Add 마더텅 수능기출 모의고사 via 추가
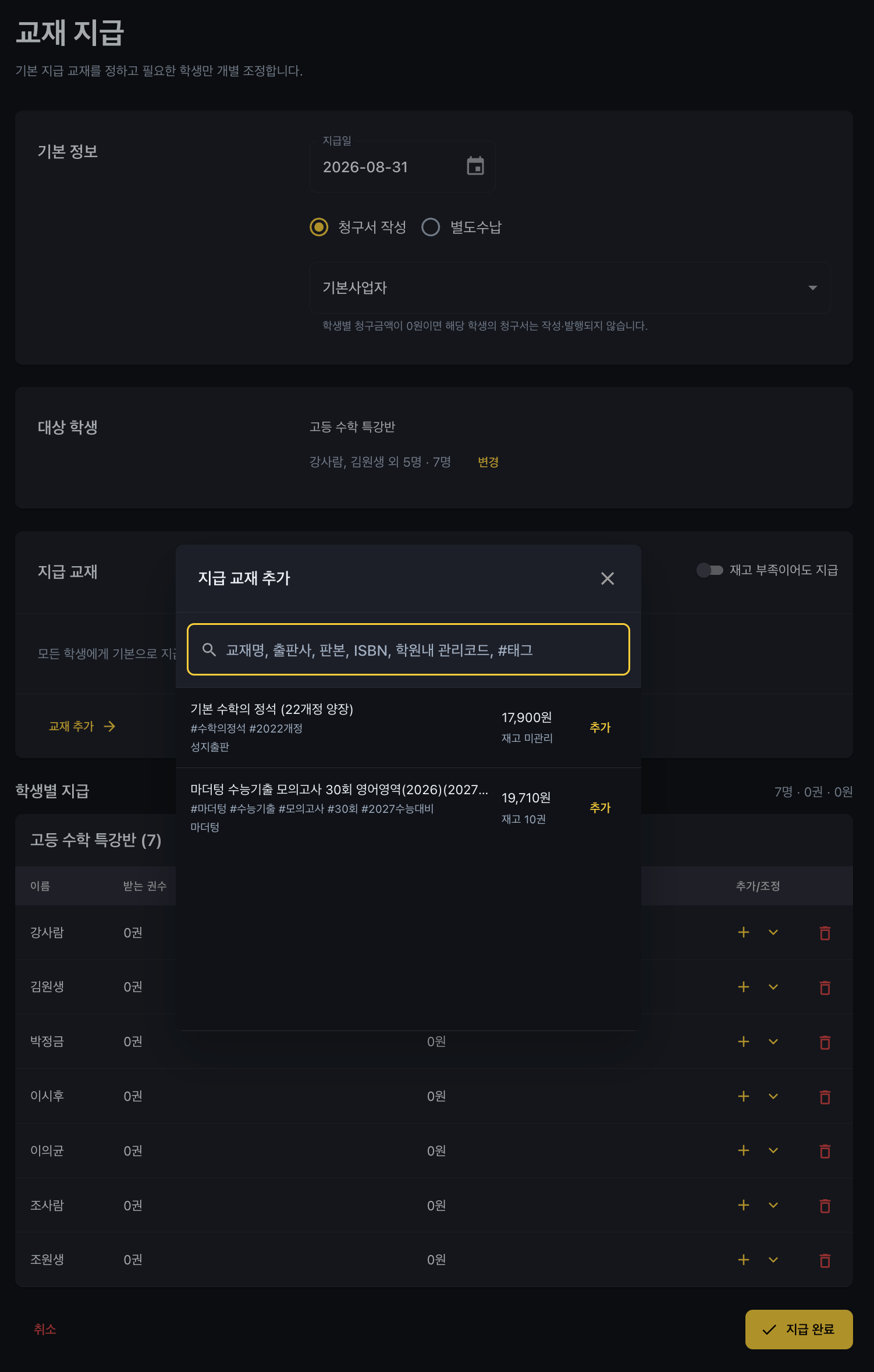The width and height of the screenshot is (874, 1372). pyautogui.click(x=600, y=808)
